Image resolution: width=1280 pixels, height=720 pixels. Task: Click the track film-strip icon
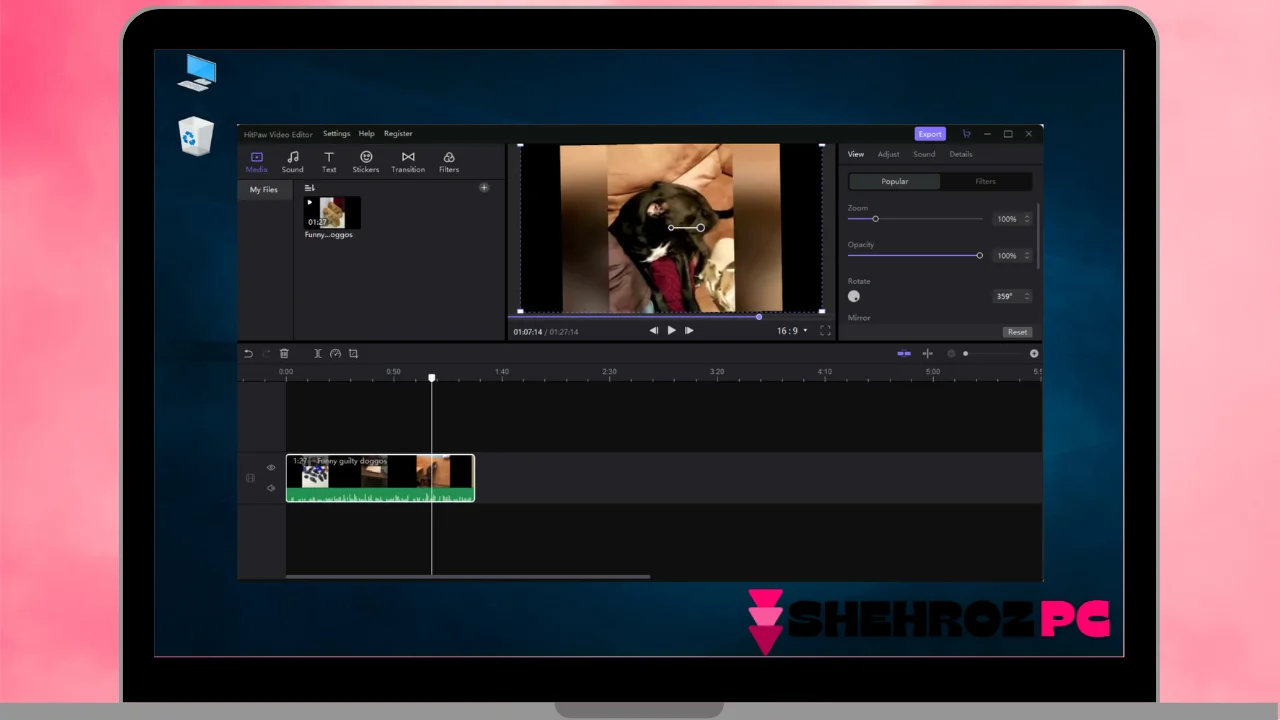[250, 478]
